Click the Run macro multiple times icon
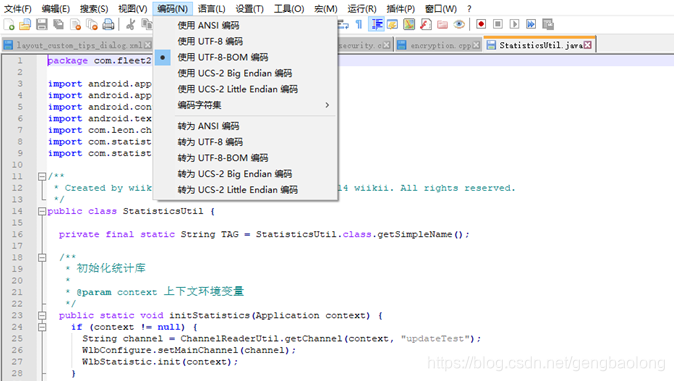Viewport: 674px width, 381px height. point(531,25)
